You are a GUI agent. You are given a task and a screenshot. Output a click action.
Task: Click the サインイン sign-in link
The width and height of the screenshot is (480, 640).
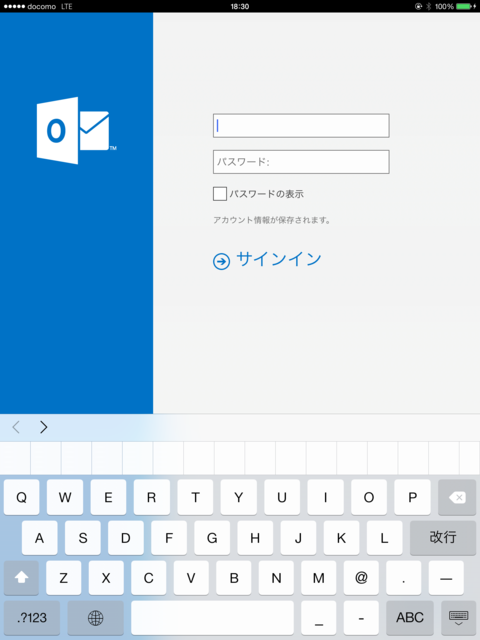click(279, 259)
